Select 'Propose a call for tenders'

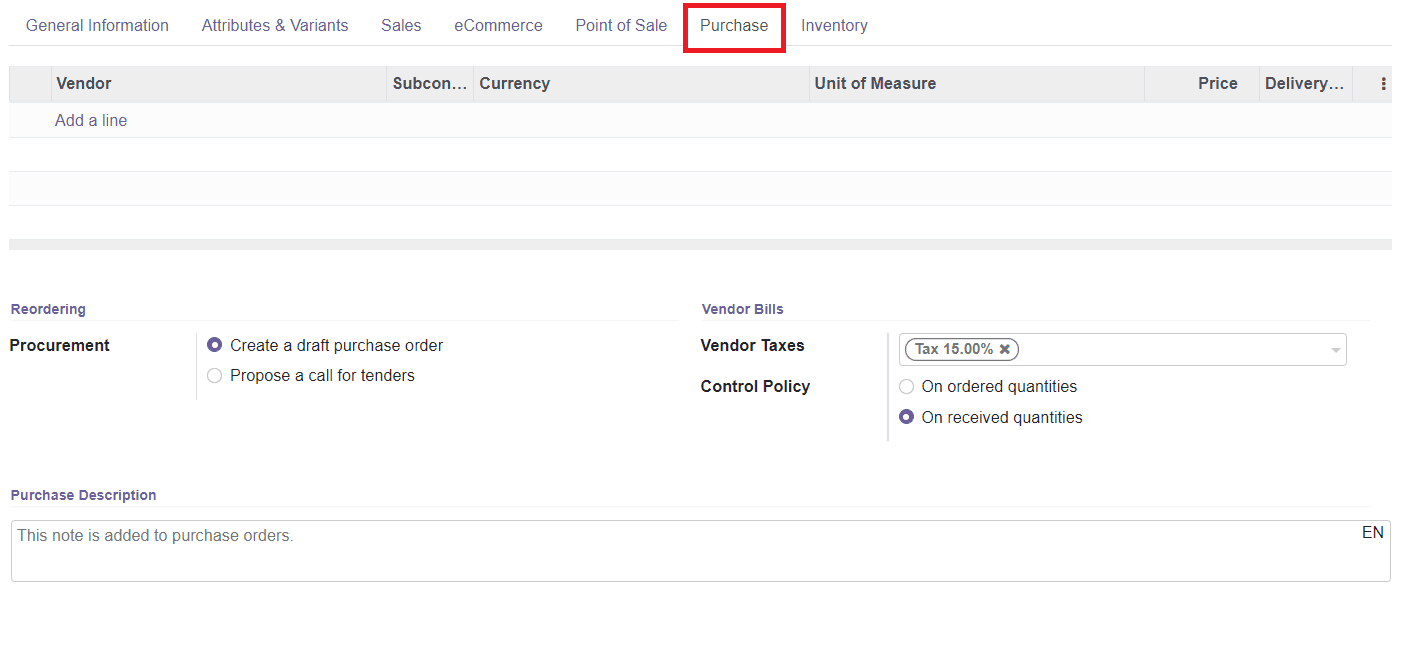[x=214, y=375]
